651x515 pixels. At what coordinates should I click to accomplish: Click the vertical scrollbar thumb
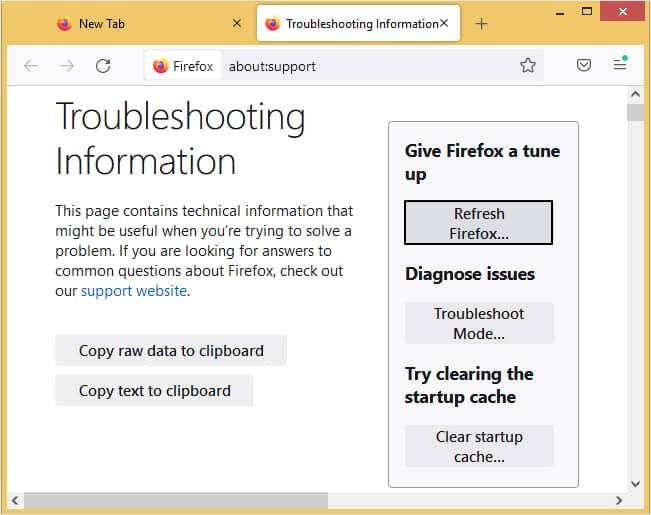point(635,113)
